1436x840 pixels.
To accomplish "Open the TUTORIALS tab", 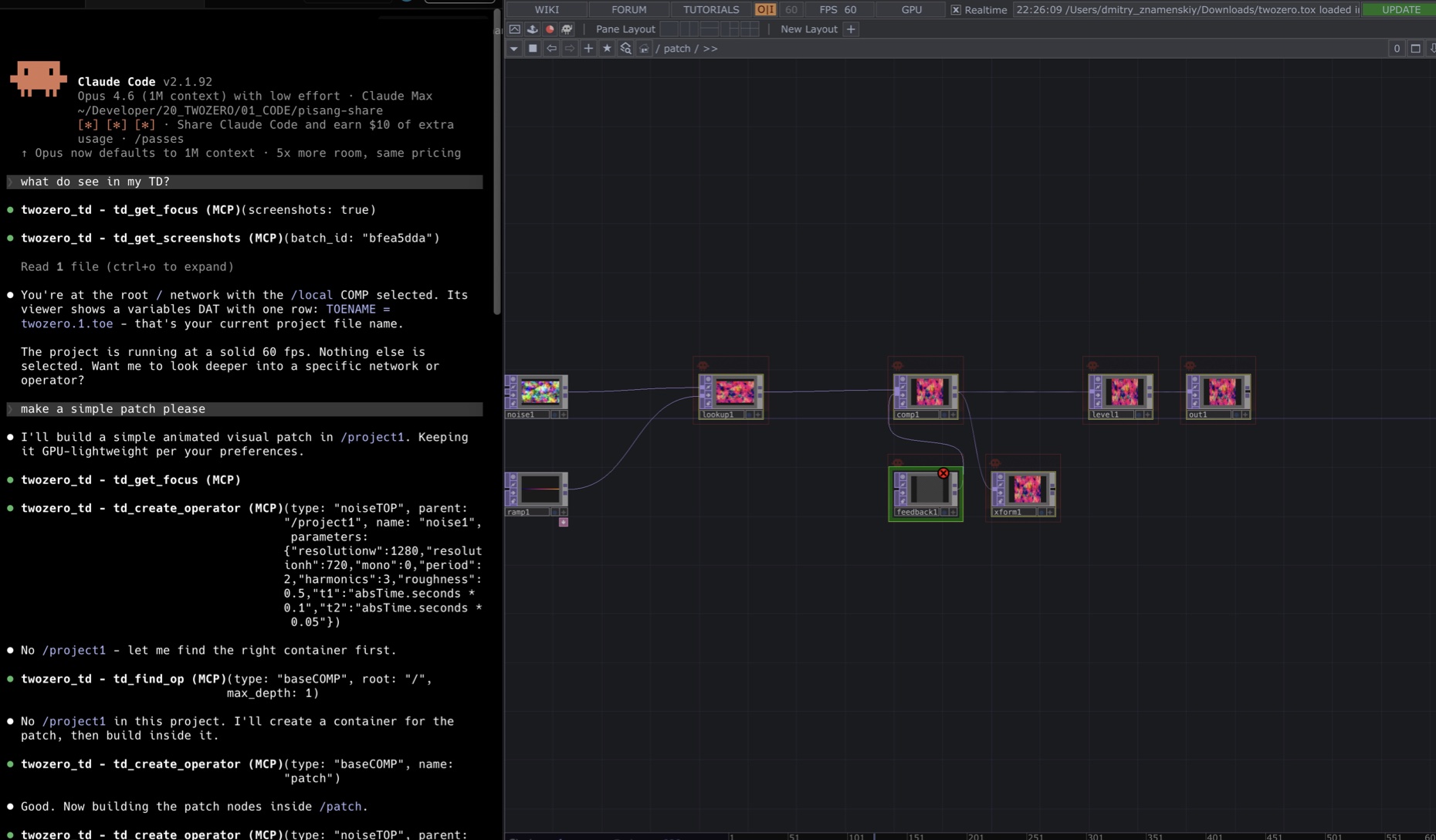I will (x=710, y=10).
